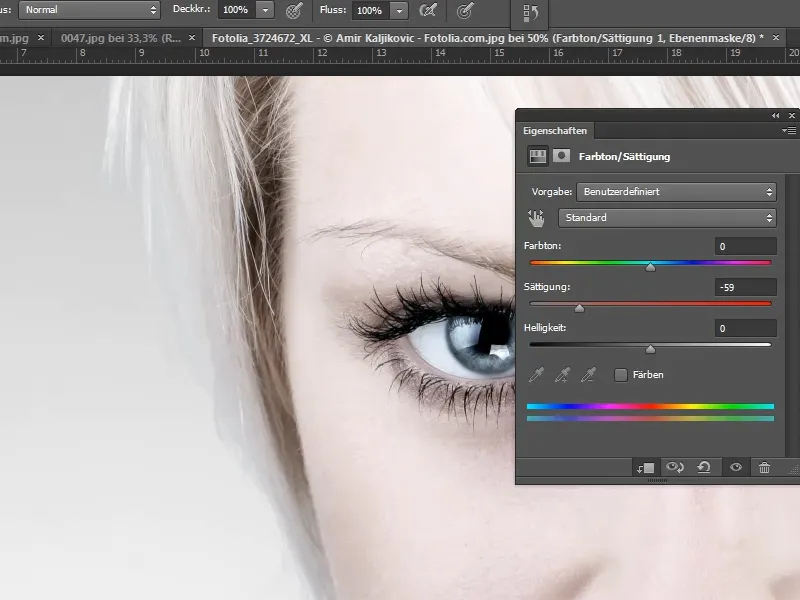Switch to the 0047.jpg document tab
Viewport: 800px width, 600px height.
115,37
